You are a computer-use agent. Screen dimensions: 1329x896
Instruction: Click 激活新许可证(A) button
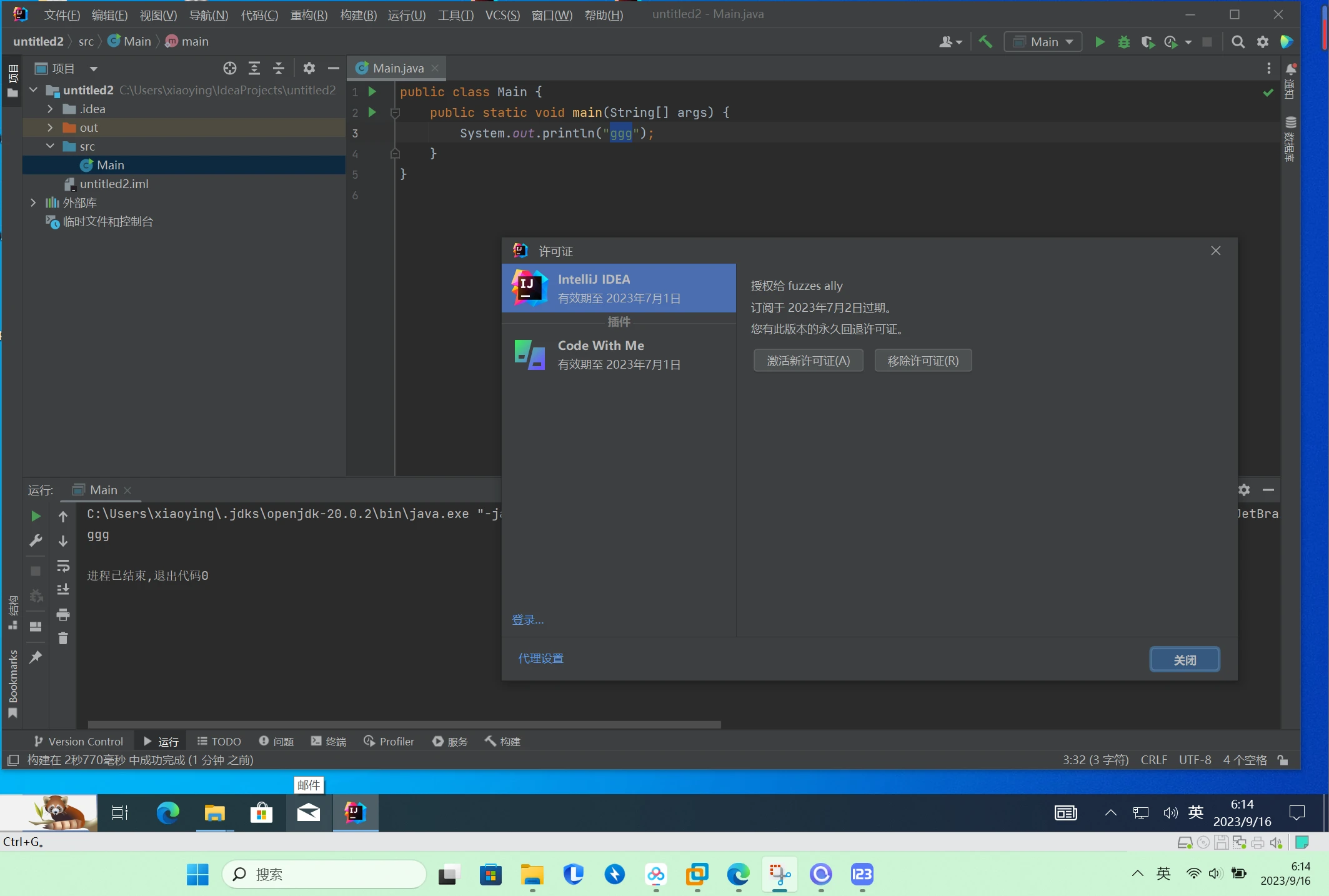tap(809, 361)
